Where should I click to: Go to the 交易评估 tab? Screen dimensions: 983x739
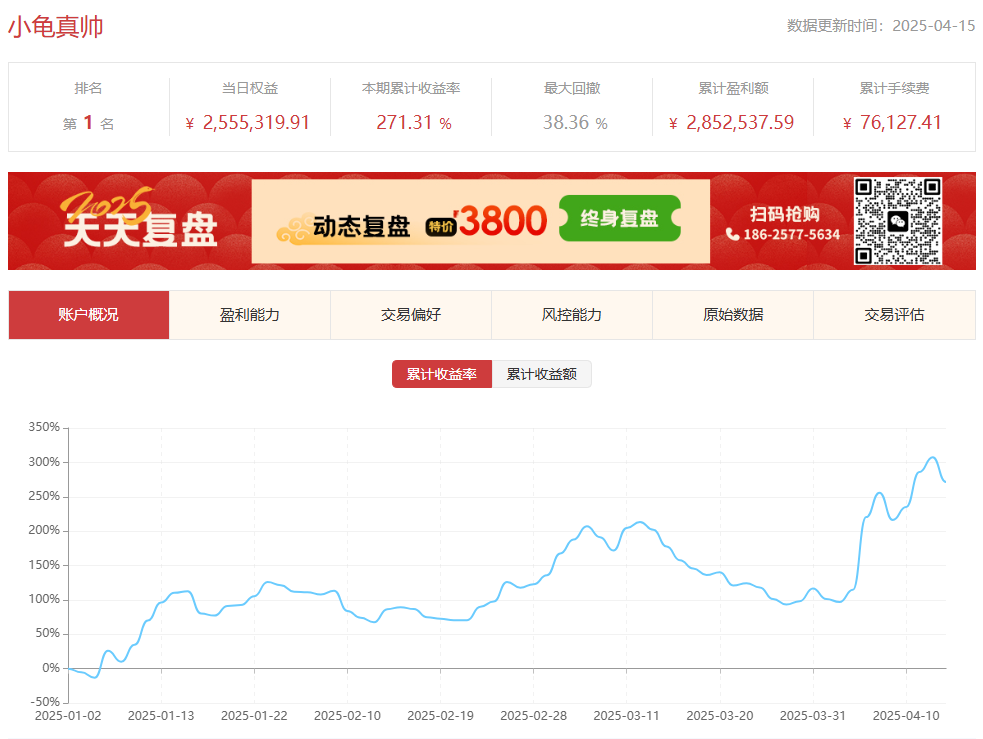click(895, 315)
